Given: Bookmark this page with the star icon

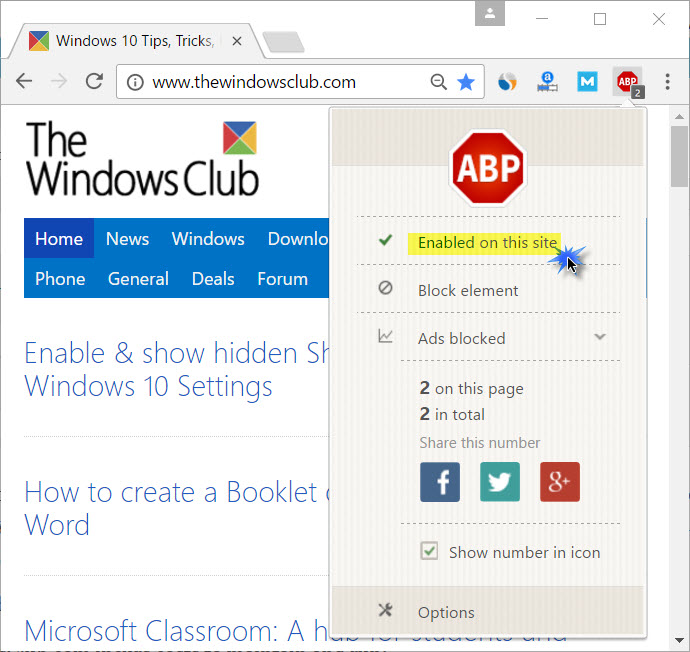Looking at the screenshot, I should 466,82.
